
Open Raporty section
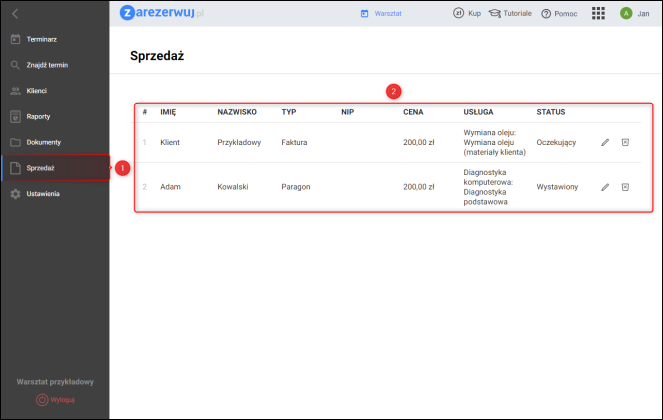[x=55, y=116]
